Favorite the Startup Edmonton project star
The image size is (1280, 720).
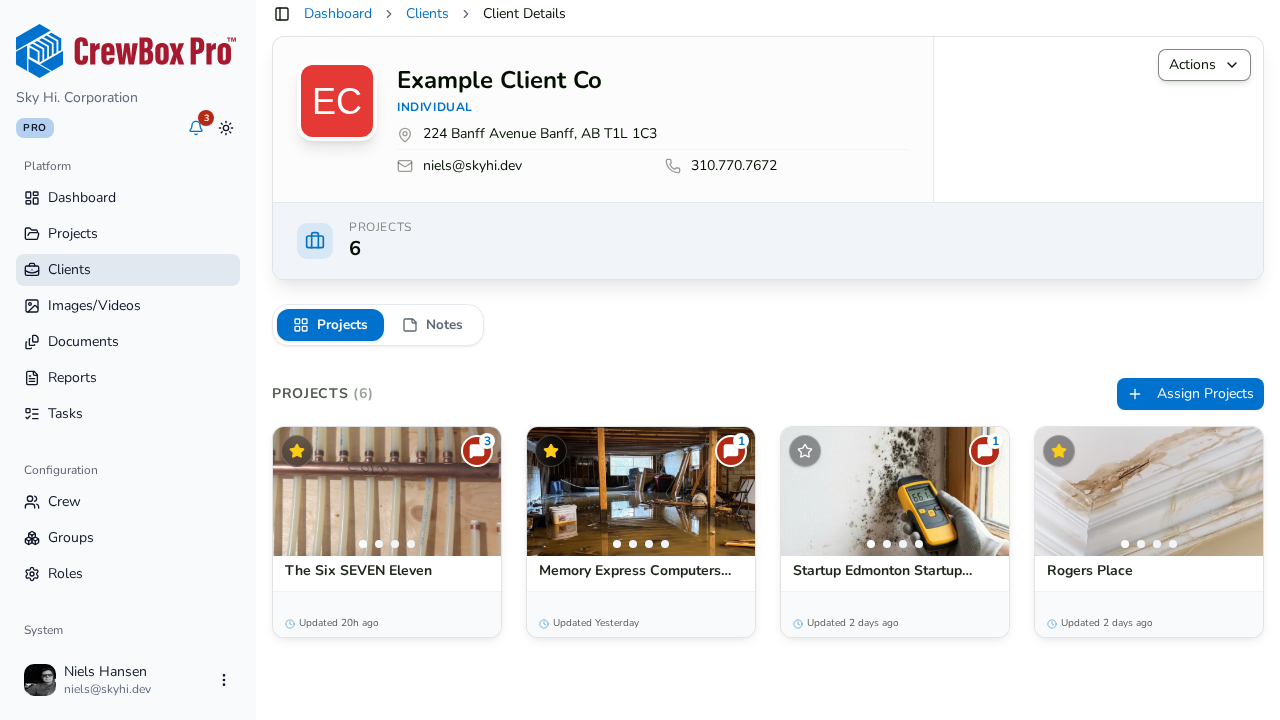805,451
